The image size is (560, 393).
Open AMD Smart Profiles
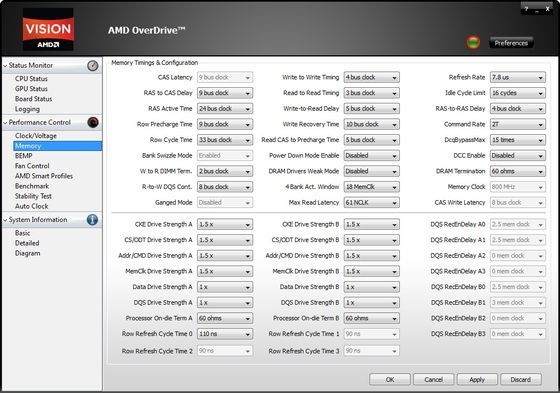44,176
